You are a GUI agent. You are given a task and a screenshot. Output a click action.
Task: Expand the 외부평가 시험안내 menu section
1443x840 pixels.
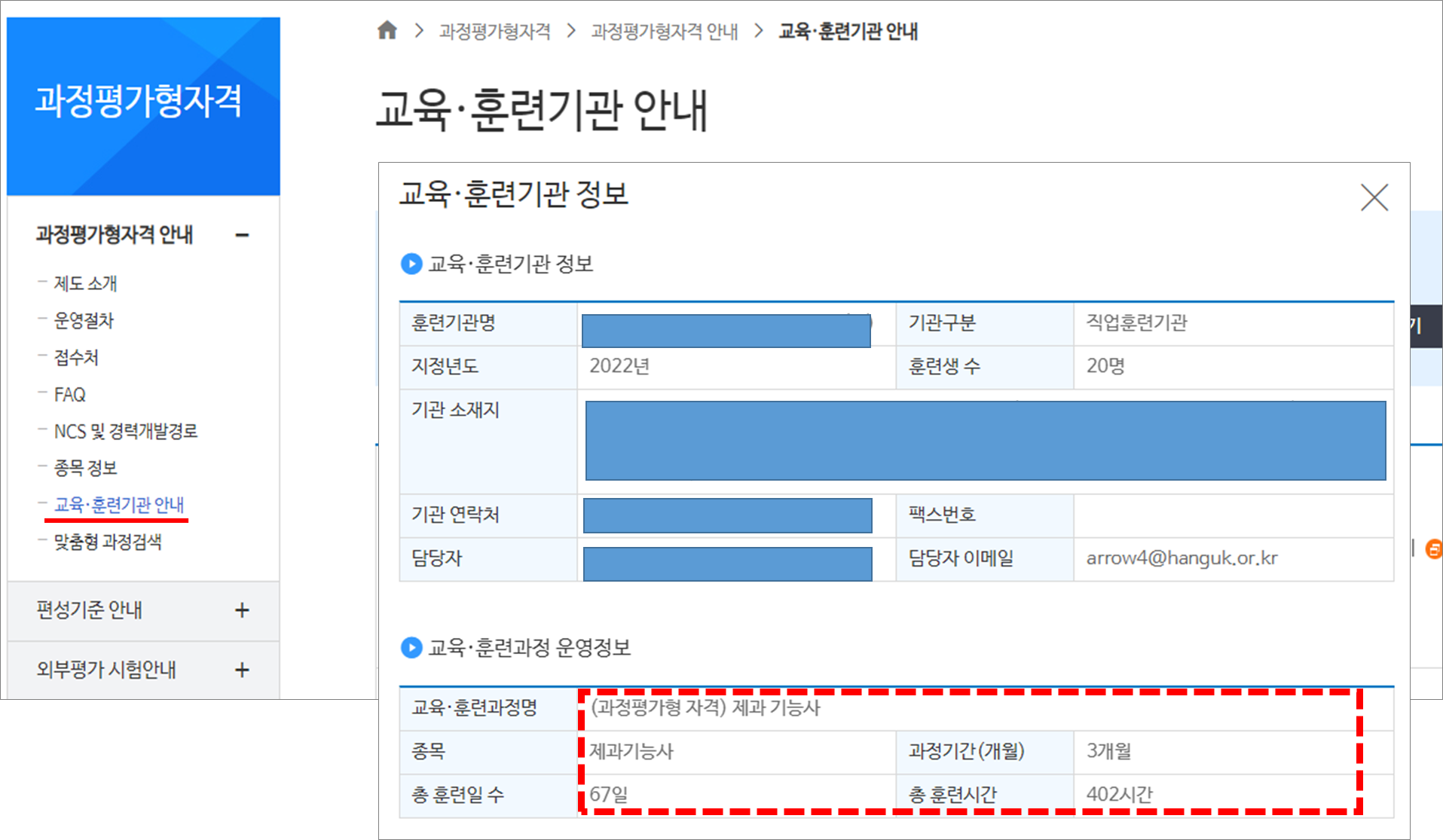pyautogui.click(x=241, y=669)
